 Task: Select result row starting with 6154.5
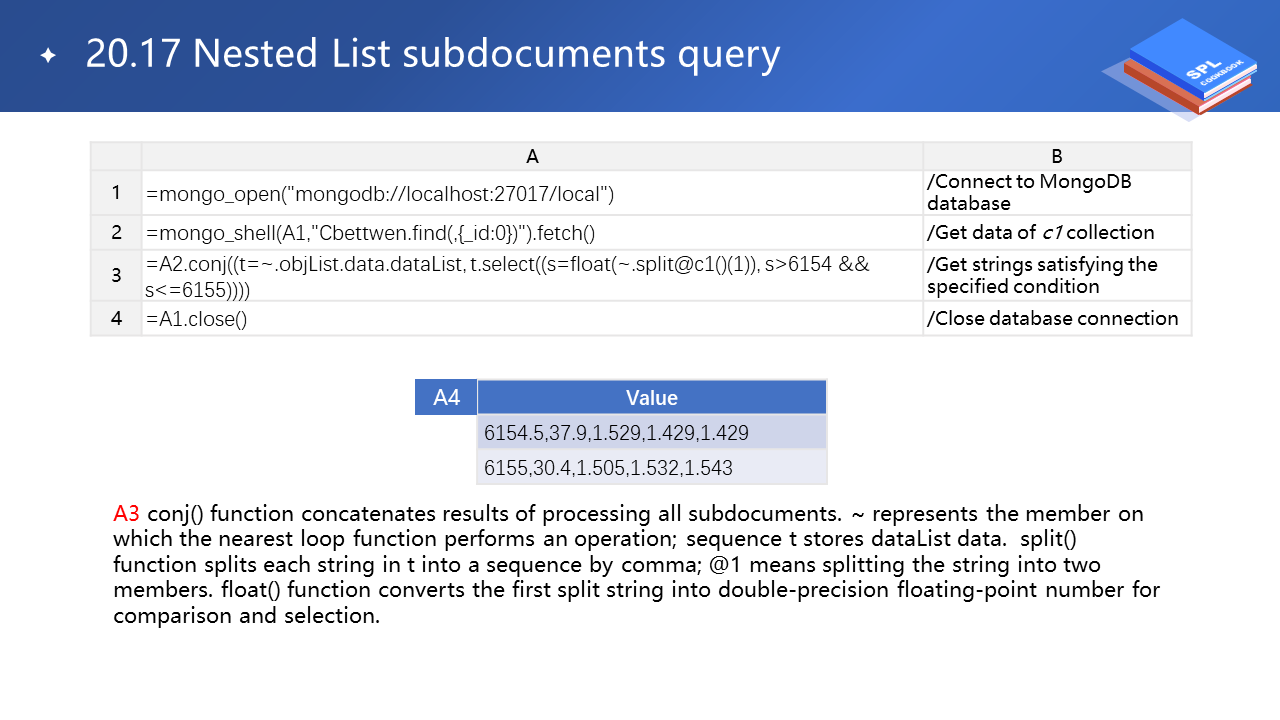(616, 433)
